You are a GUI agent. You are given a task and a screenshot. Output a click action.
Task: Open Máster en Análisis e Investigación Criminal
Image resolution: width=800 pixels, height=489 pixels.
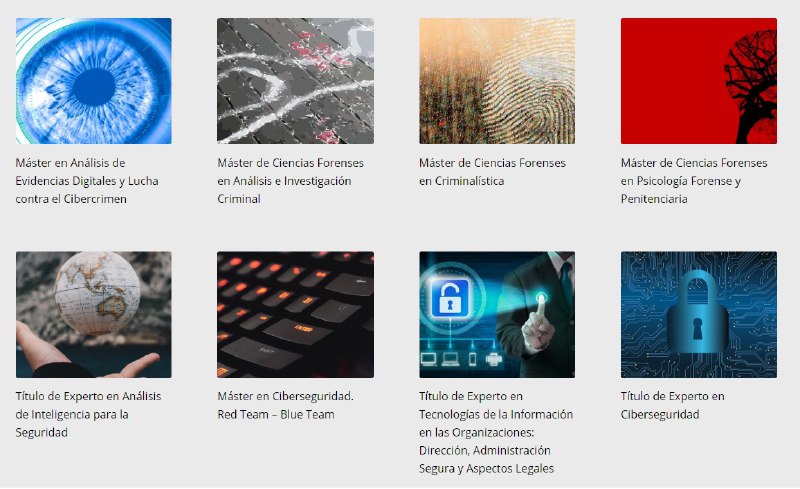290,181
